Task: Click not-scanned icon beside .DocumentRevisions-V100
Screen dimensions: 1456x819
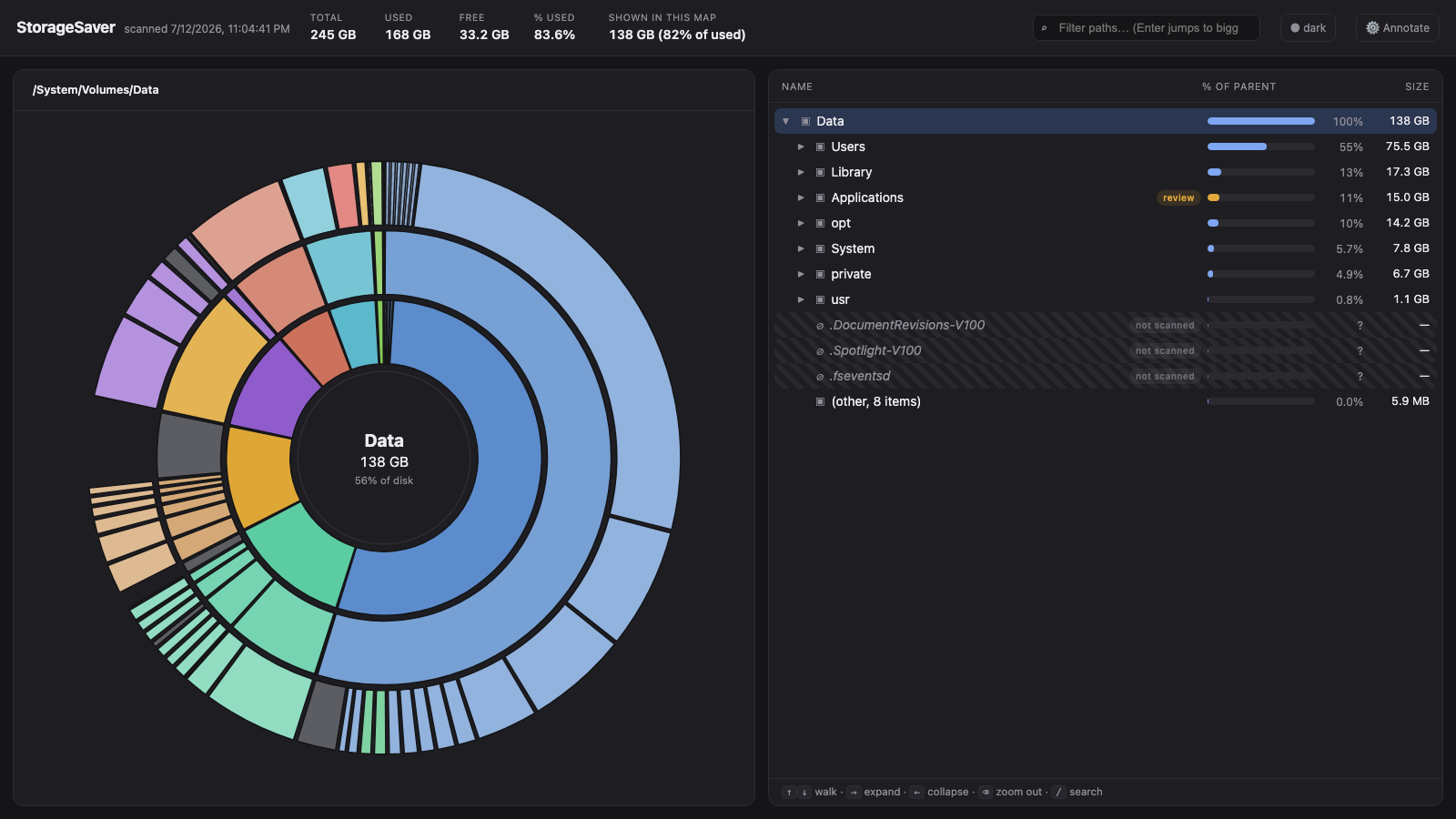Action: (x=820, y=326)
